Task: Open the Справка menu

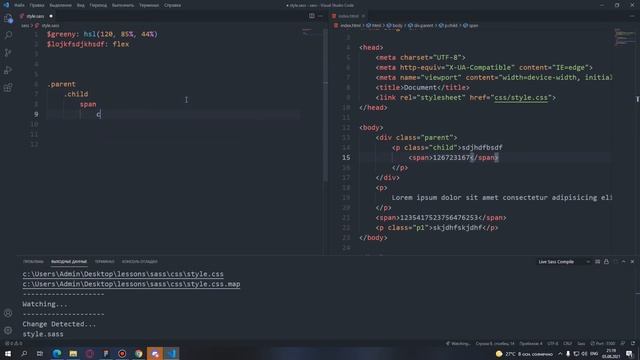Action: pyautogui.click(x=173, y=5)
